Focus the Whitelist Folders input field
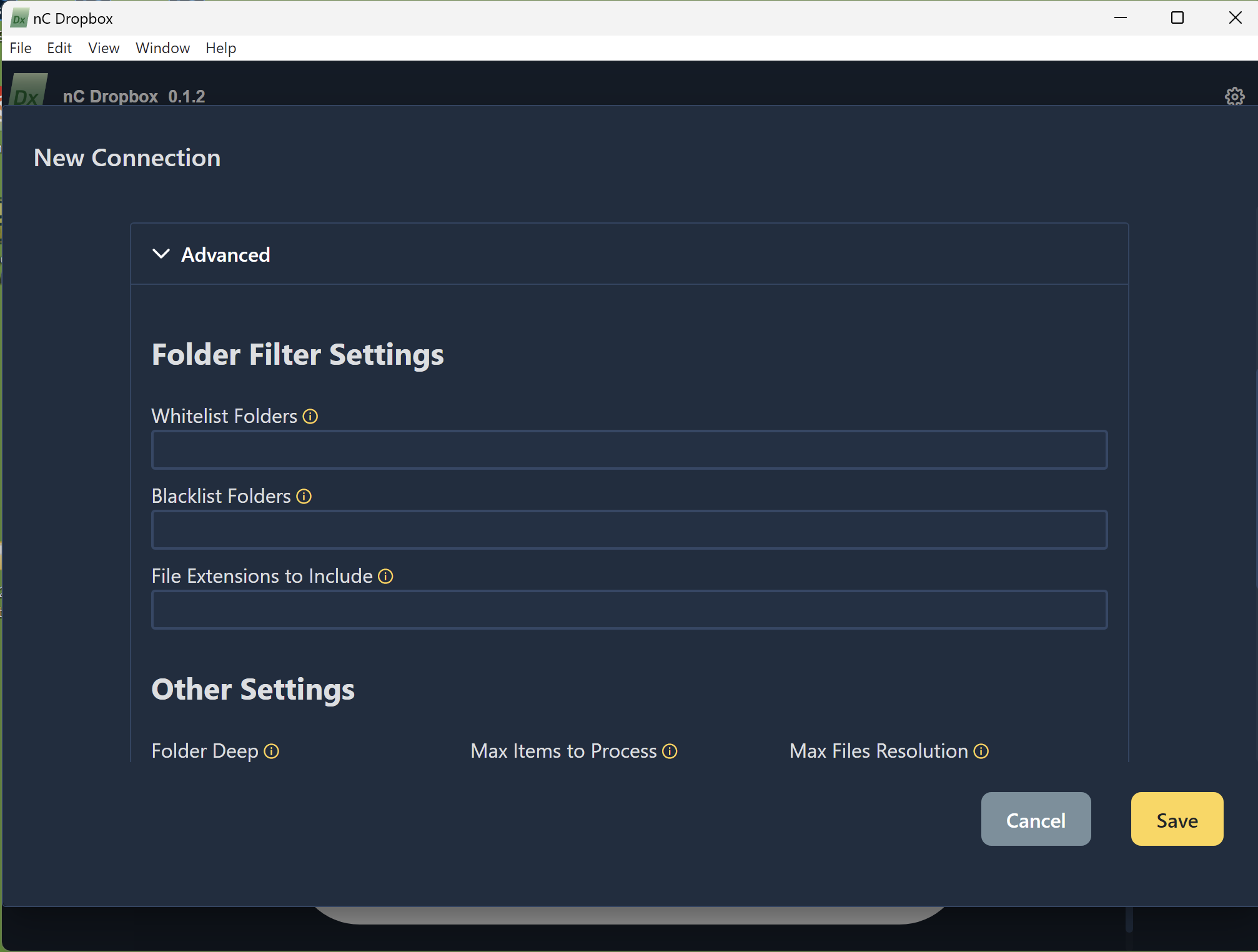The image size is (1258, 952). coord(629,450)
